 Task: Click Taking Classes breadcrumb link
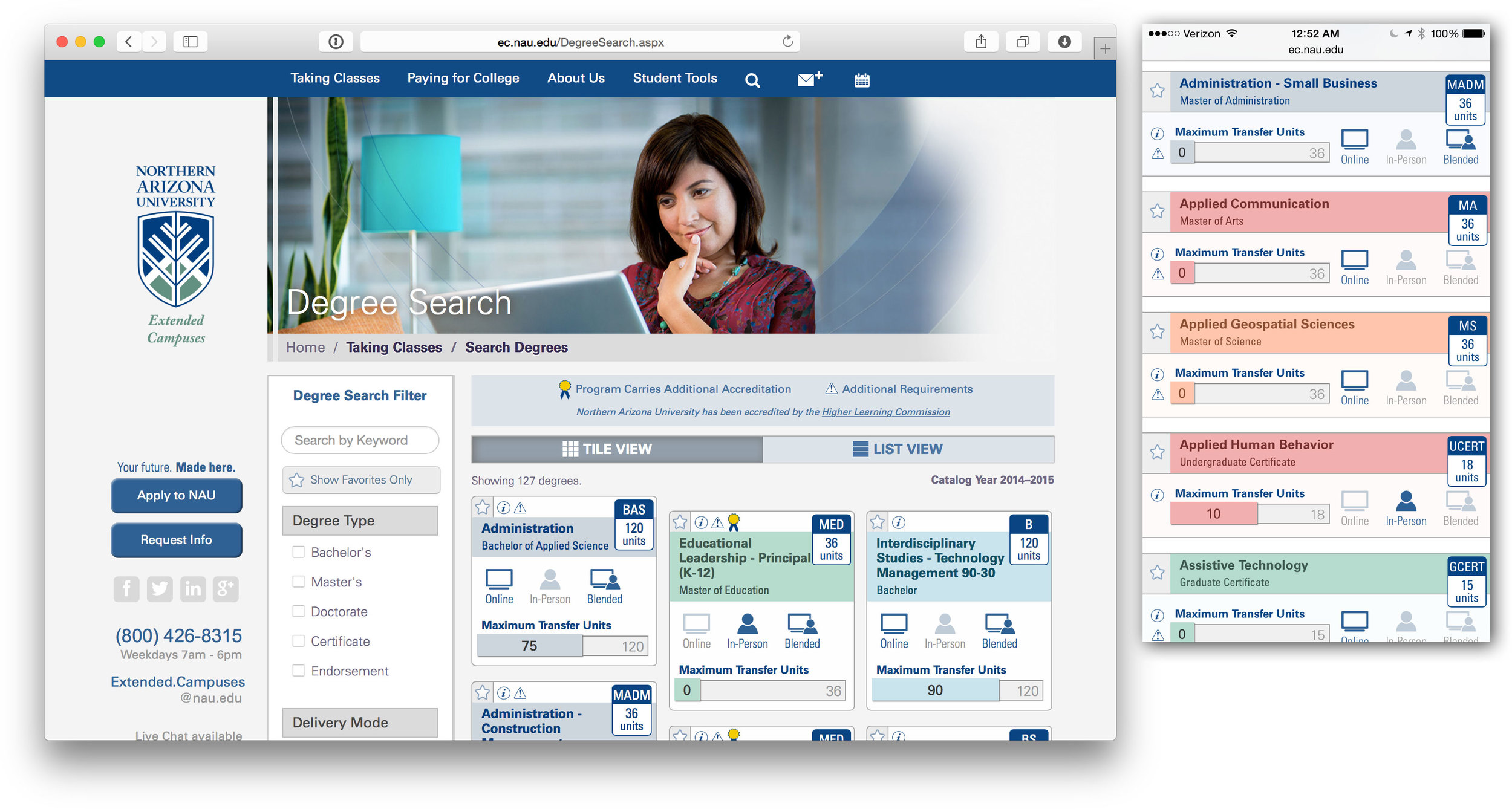tap(394, 347)
